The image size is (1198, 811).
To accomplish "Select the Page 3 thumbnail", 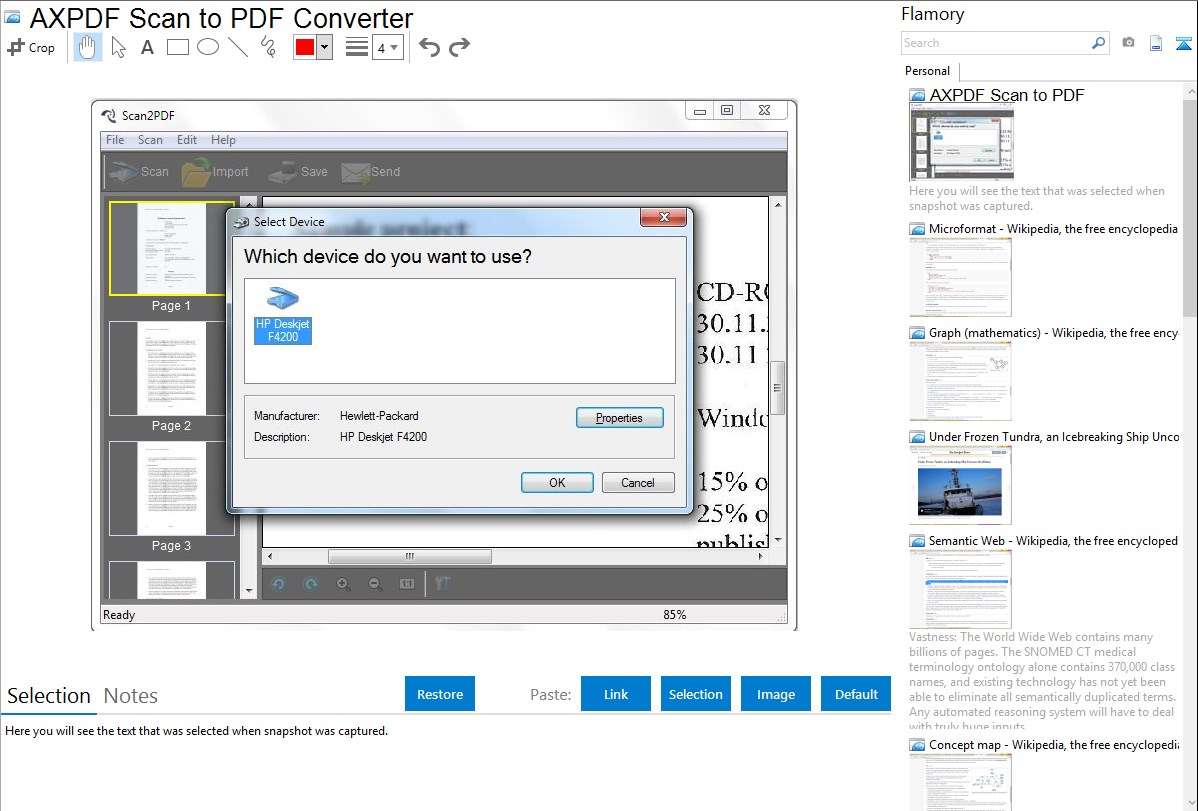I will pos(171,488).
